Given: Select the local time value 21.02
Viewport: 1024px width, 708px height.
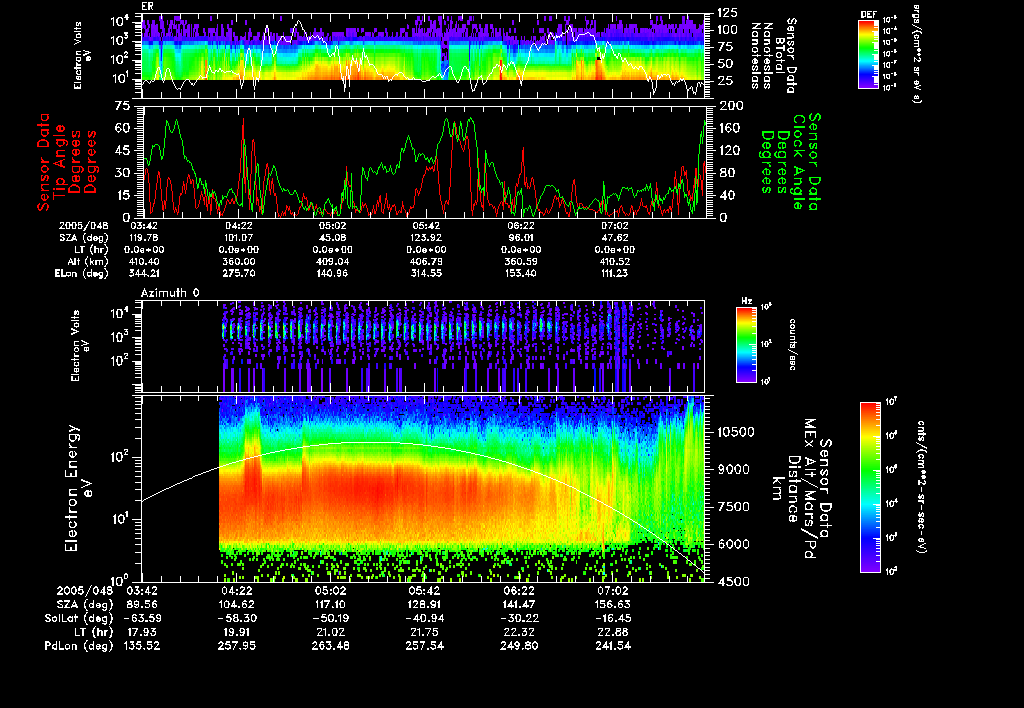Looking at the screenshot, I should point(330,632).
